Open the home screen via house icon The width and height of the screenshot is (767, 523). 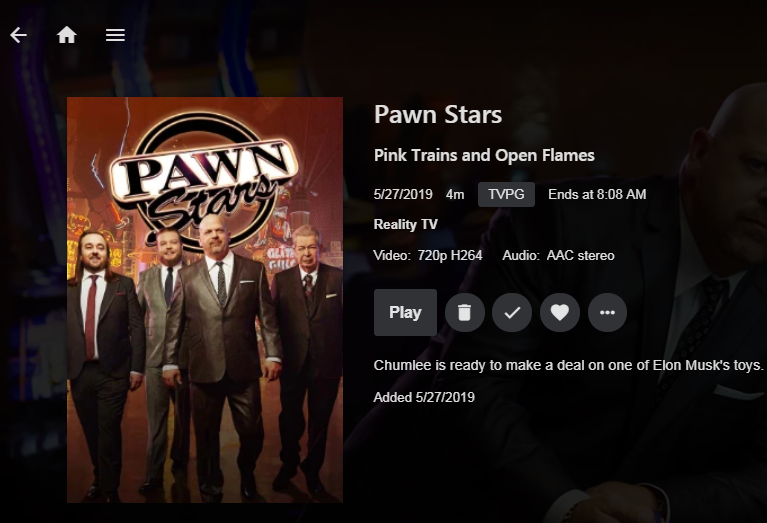tap(67, 35)
